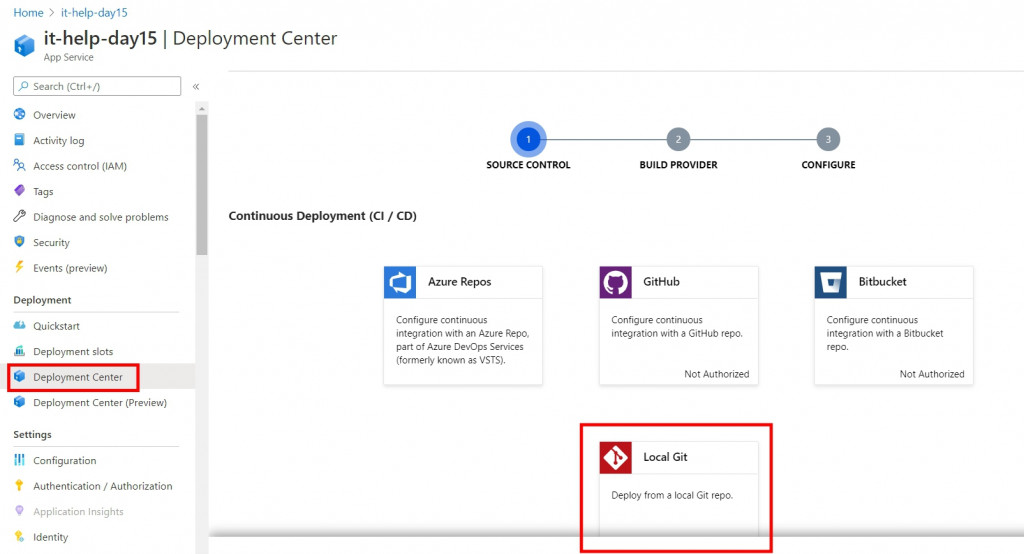This screenshot has height=554, width=1024.
Task: Click the Deployment Center cube icon
Action: [20, 376]
